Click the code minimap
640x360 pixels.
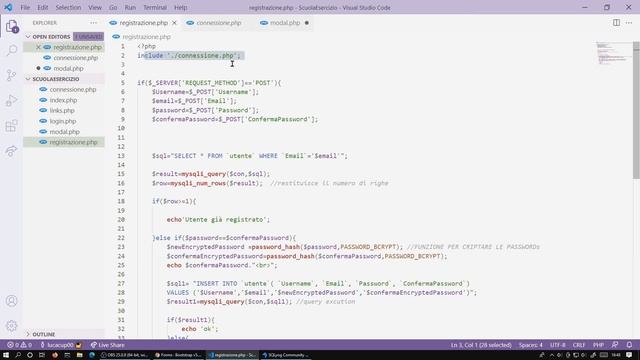pyautogui.click(x=613, y=53)
